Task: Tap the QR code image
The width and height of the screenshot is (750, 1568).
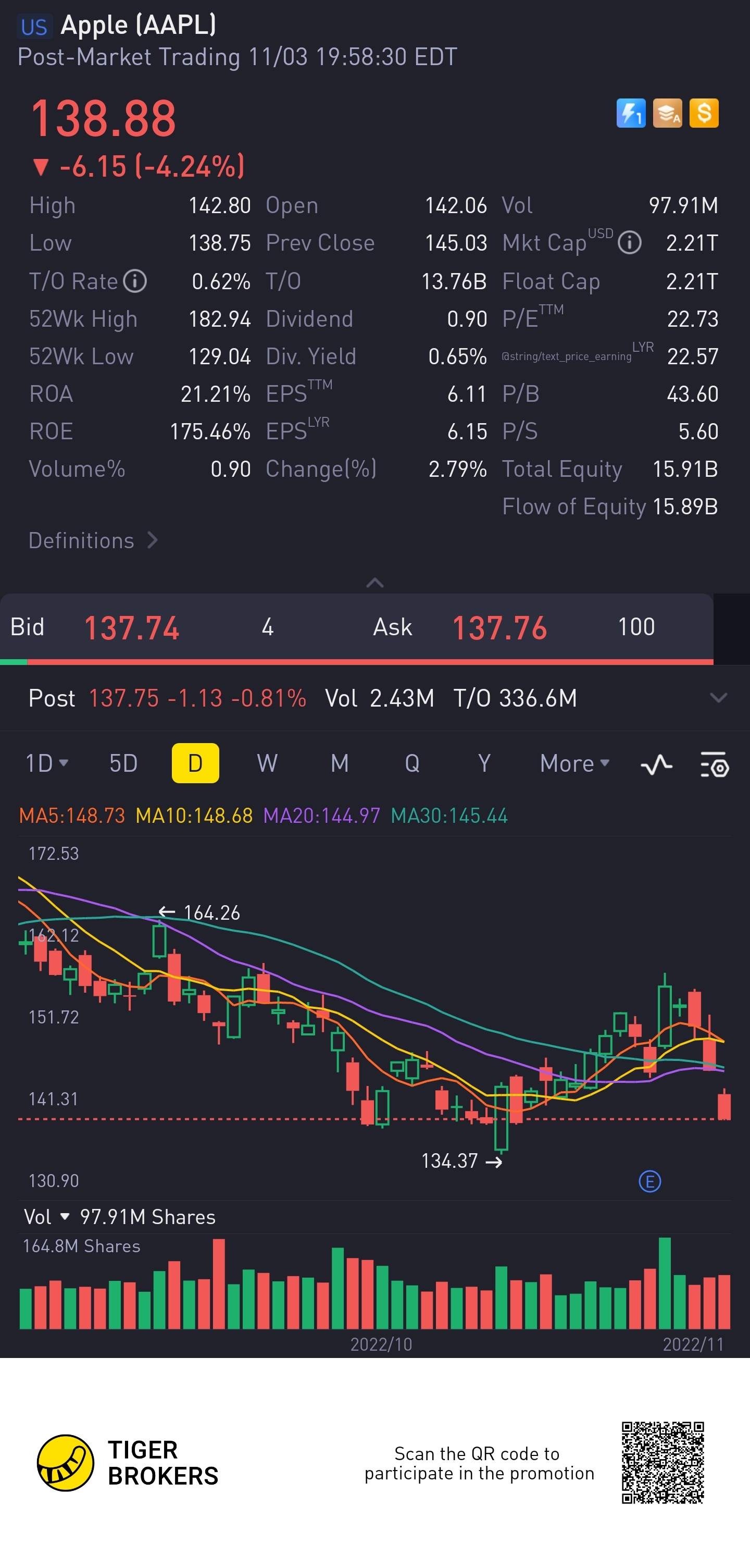Action: tap(662, 1463)
